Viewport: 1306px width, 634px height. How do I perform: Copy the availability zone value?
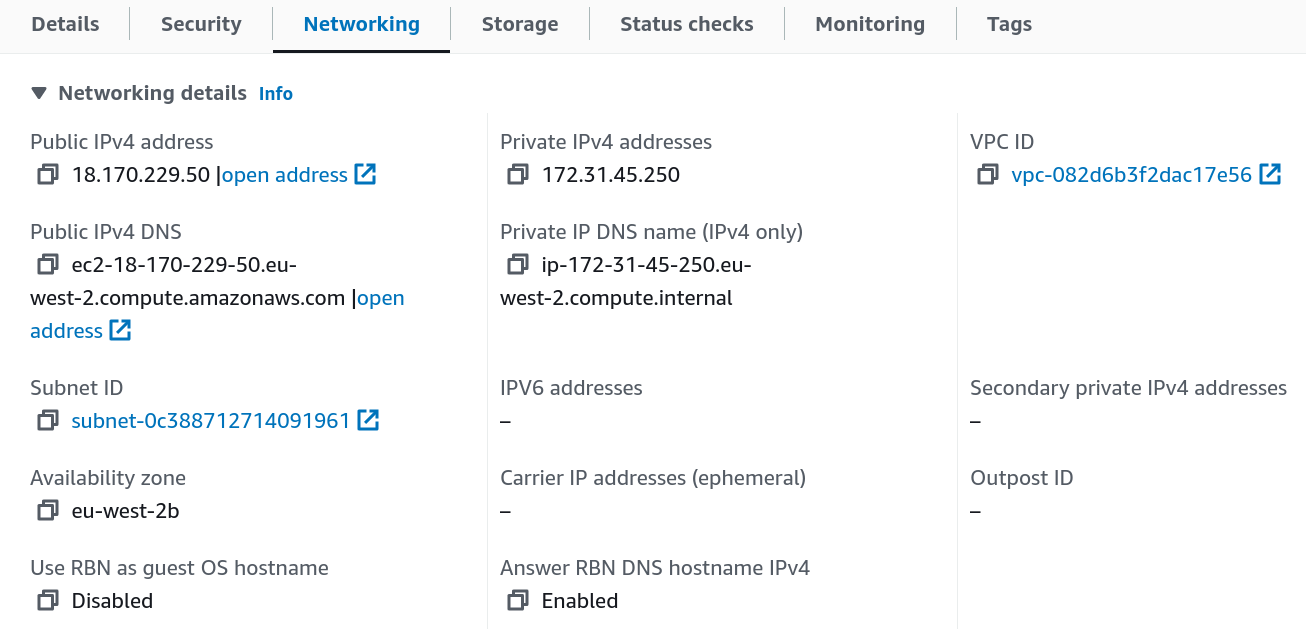click(45, 510)
